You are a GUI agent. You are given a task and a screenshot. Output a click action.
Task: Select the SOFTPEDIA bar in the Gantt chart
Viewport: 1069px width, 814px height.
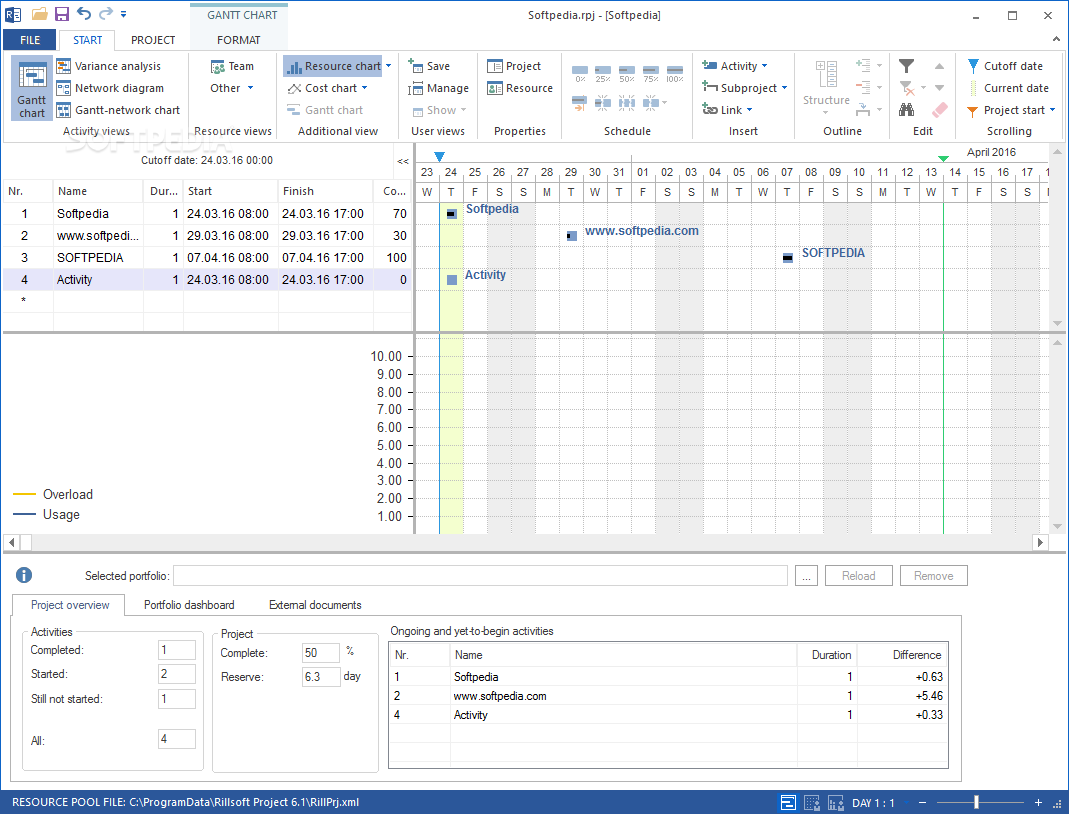pos(787,258)
